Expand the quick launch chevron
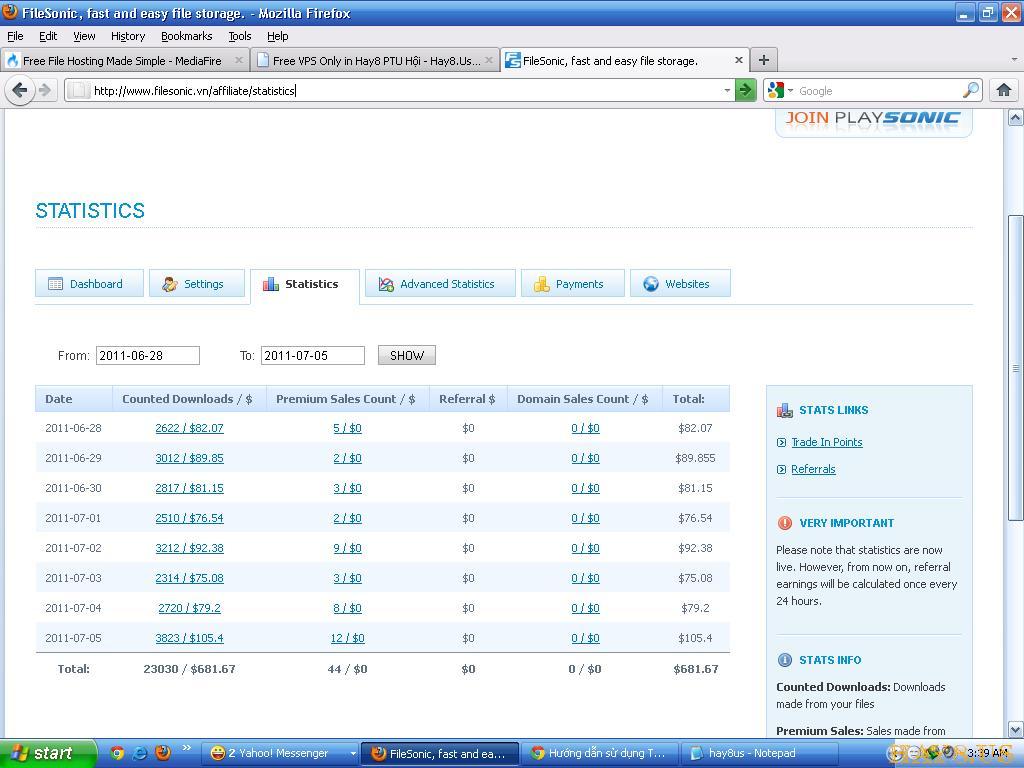Image resolution: width=1024 pixels, height=768 pixels. 186,748
